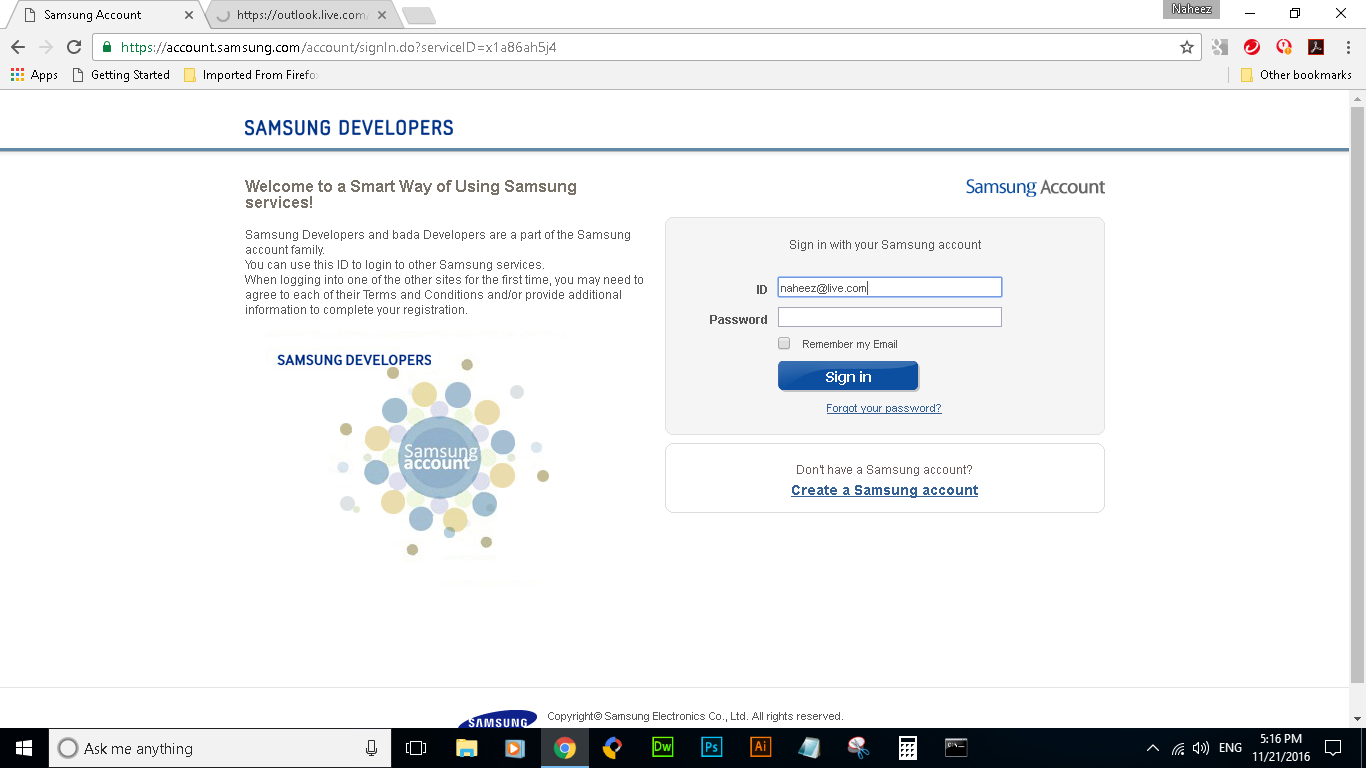Close the Samsung Account tab
The height and width of the screenshot is (768, 1366).
click(x=189, y=15)
